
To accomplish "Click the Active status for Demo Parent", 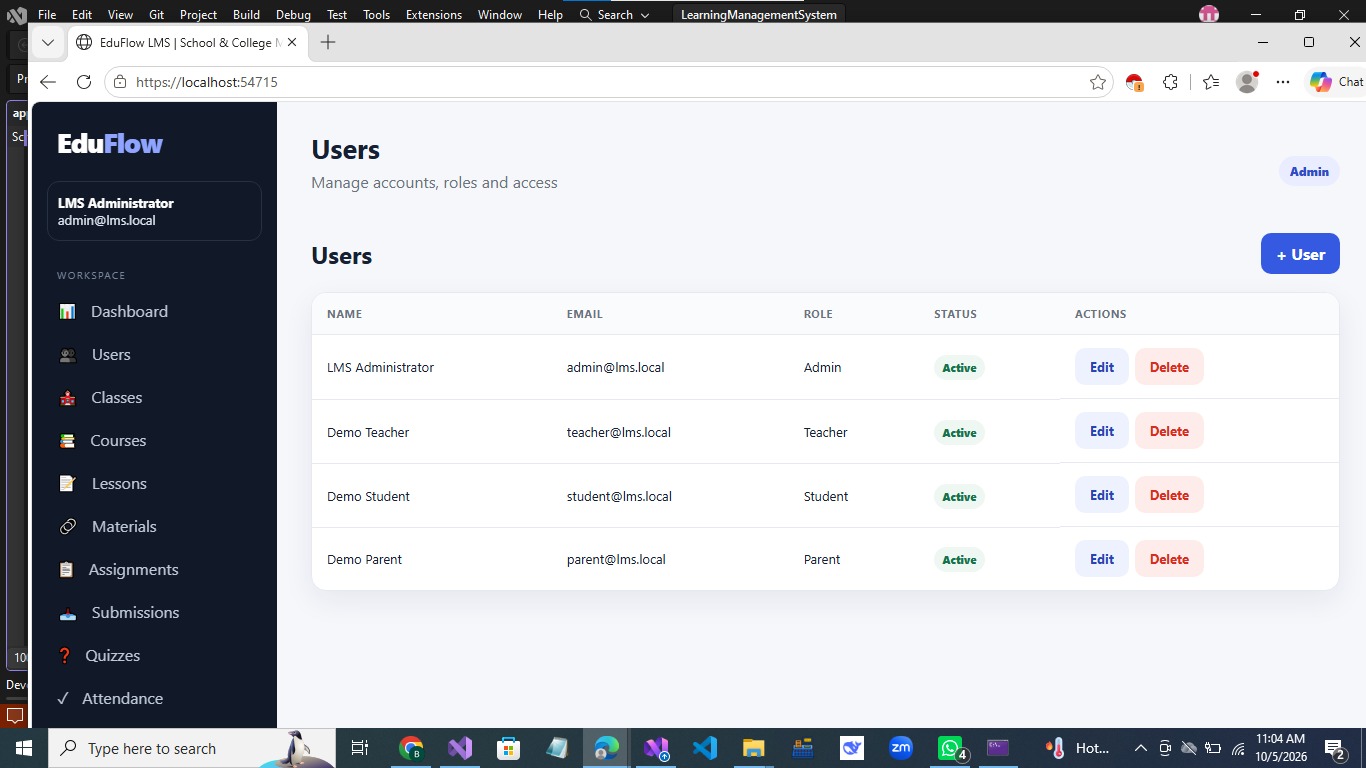I will [959, 560].
